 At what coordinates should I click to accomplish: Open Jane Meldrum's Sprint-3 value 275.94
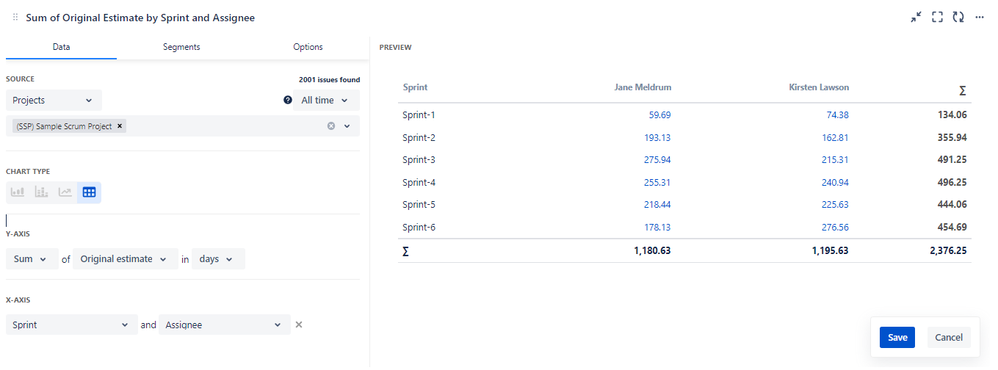pos(657,160)
